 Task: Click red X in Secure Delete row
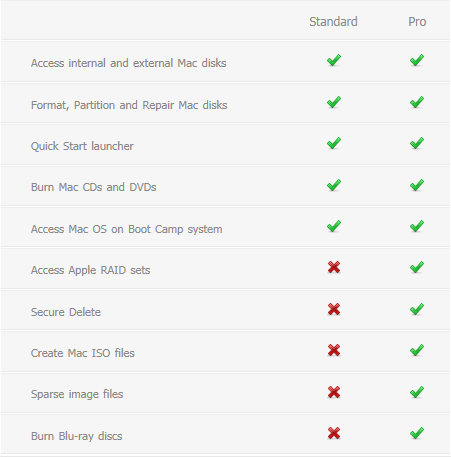click(334, 309)
